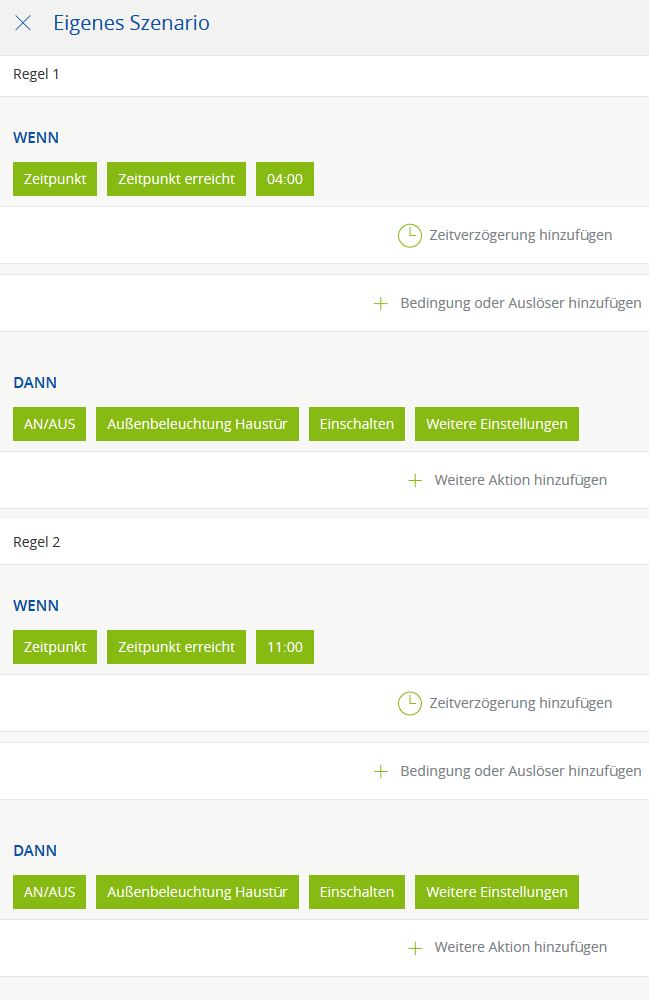Change Regel 1 Einschalten action value
The image size is (649, 1000).
pos(357,424)
